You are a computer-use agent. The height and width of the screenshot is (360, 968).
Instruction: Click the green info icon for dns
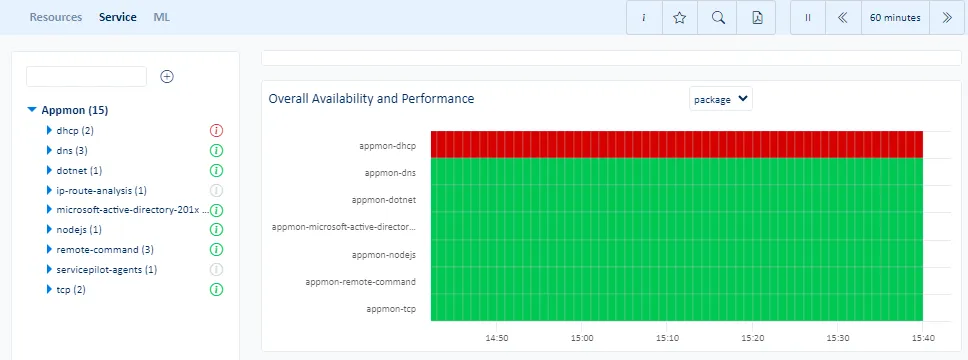[216, 150]
